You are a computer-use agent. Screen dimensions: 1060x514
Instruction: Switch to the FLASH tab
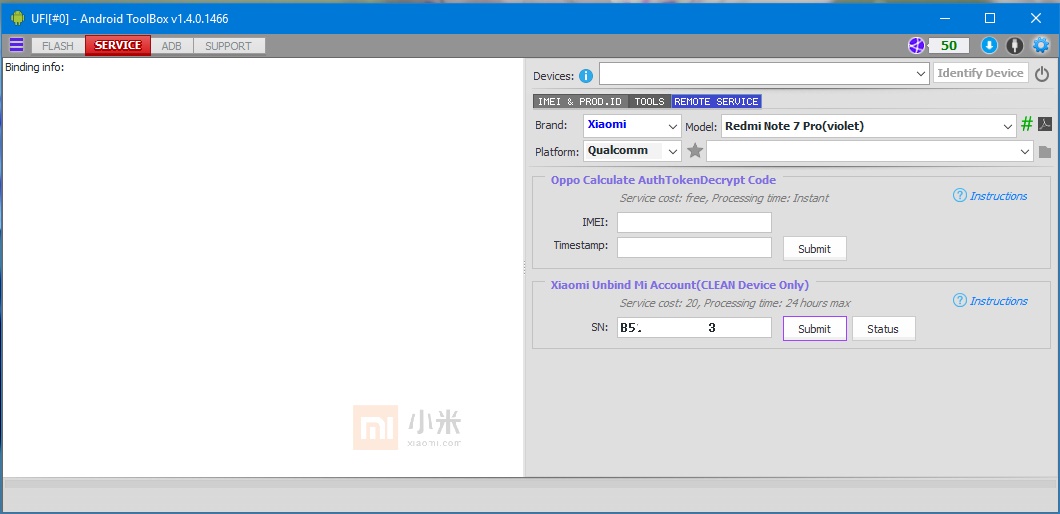tap(57, 46)
